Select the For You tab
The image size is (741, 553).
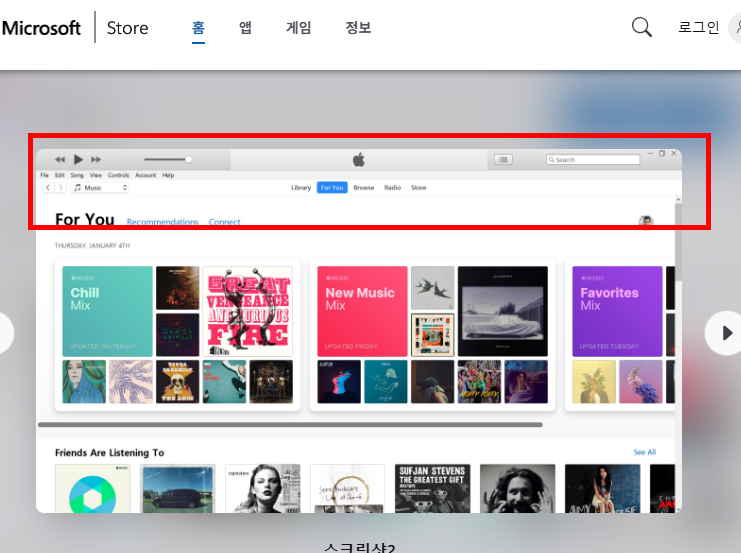(332, 188)
